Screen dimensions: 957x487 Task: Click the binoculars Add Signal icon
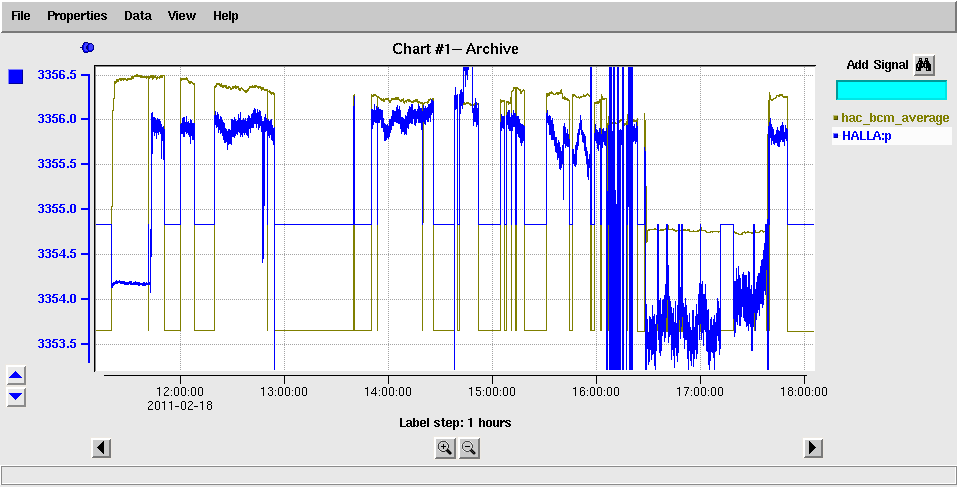(924, 65)
